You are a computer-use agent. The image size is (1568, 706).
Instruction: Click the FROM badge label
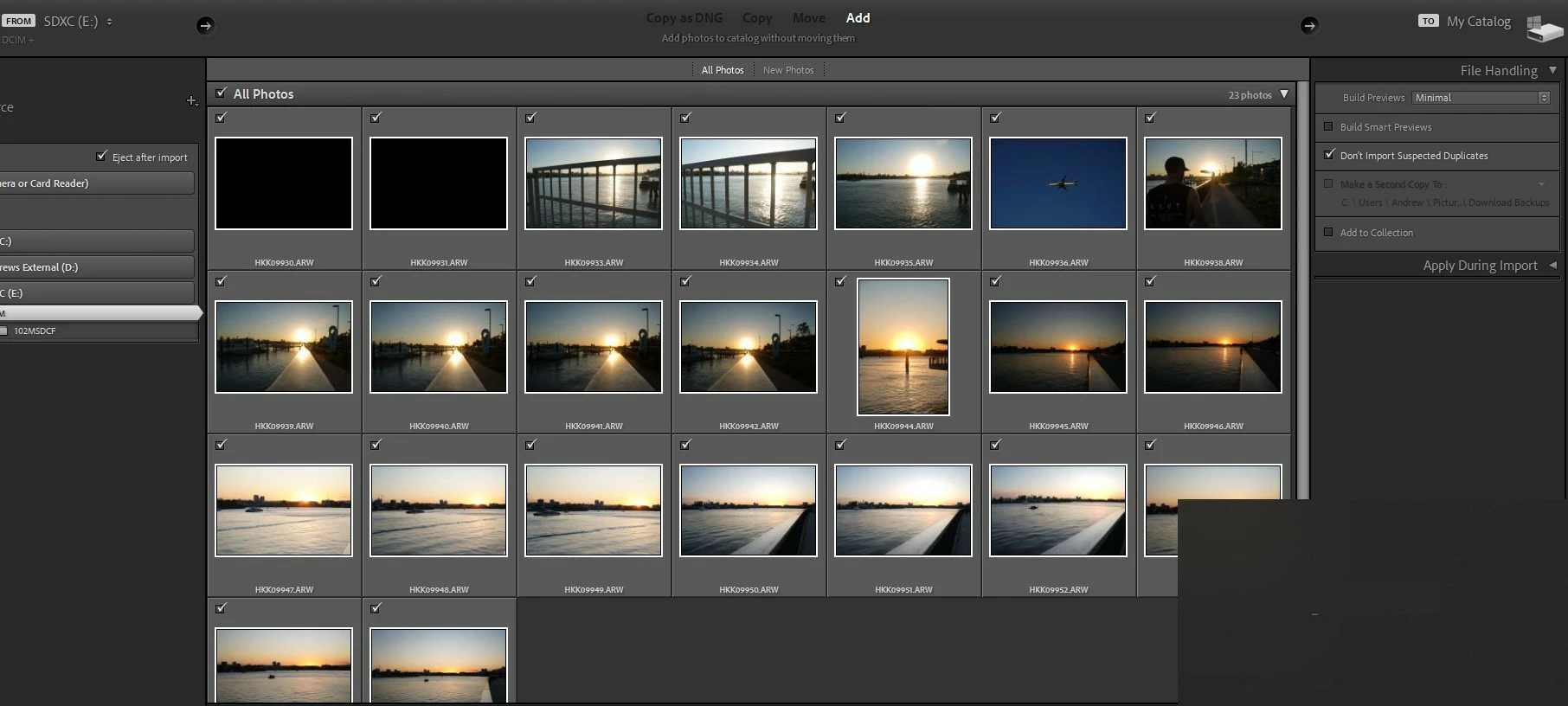pos(18,21)
